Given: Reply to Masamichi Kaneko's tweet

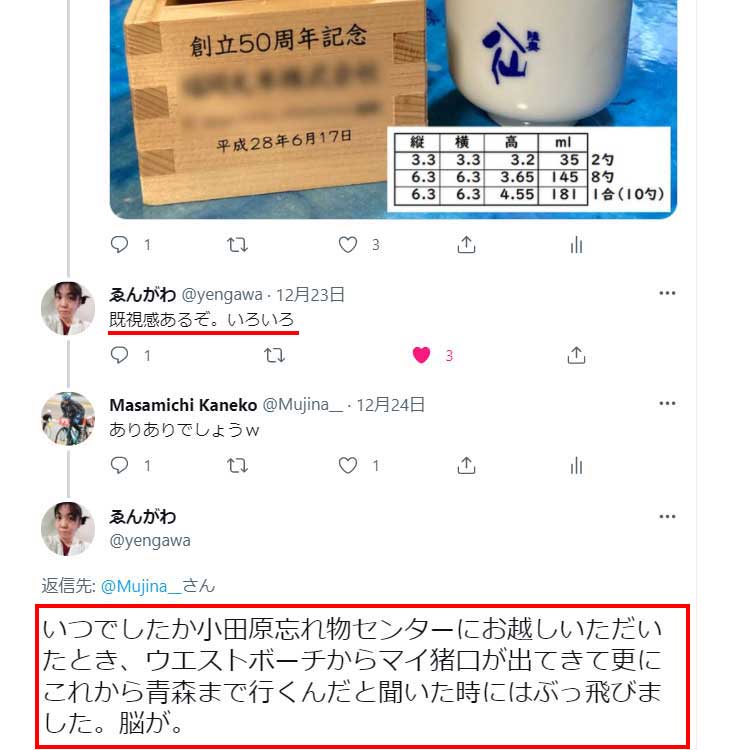Looking at the screenshot, I should 119,465.
